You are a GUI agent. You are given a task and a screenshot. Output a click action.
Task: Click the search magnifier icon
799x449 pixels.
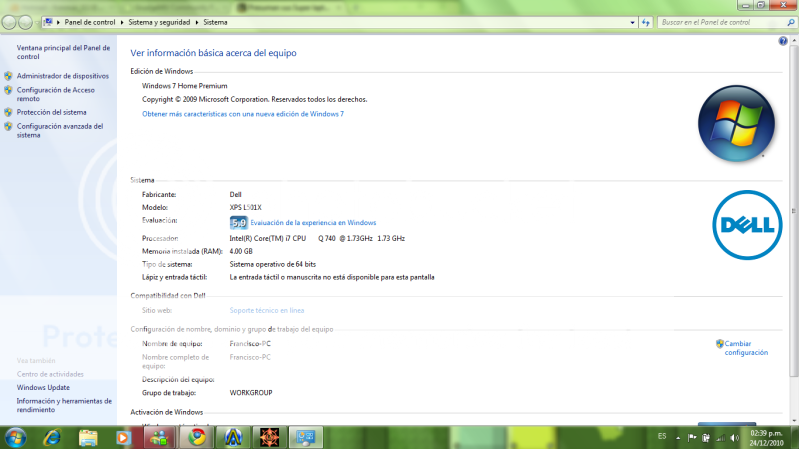[x=791, y=22]
